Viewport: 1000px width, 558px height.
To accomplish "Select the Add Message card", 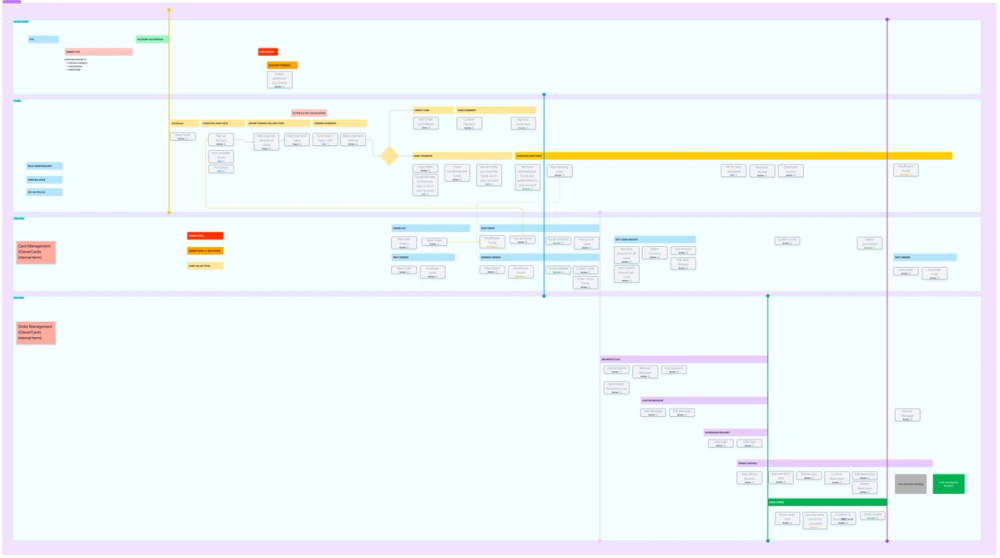I will pos(653,413).
